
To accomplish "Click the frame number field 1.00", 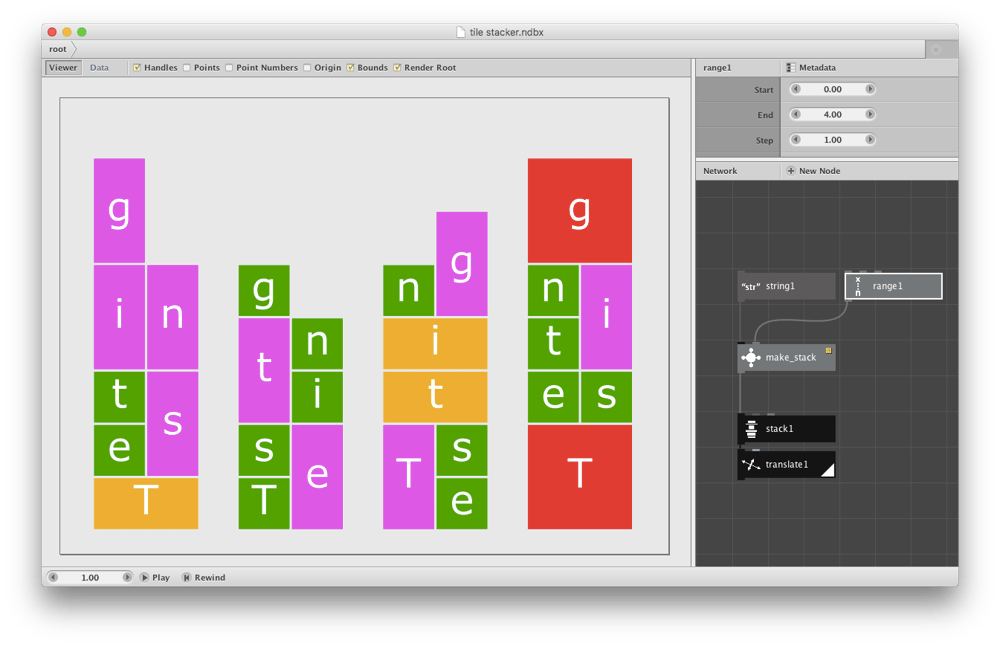I will tap(90, 578).
